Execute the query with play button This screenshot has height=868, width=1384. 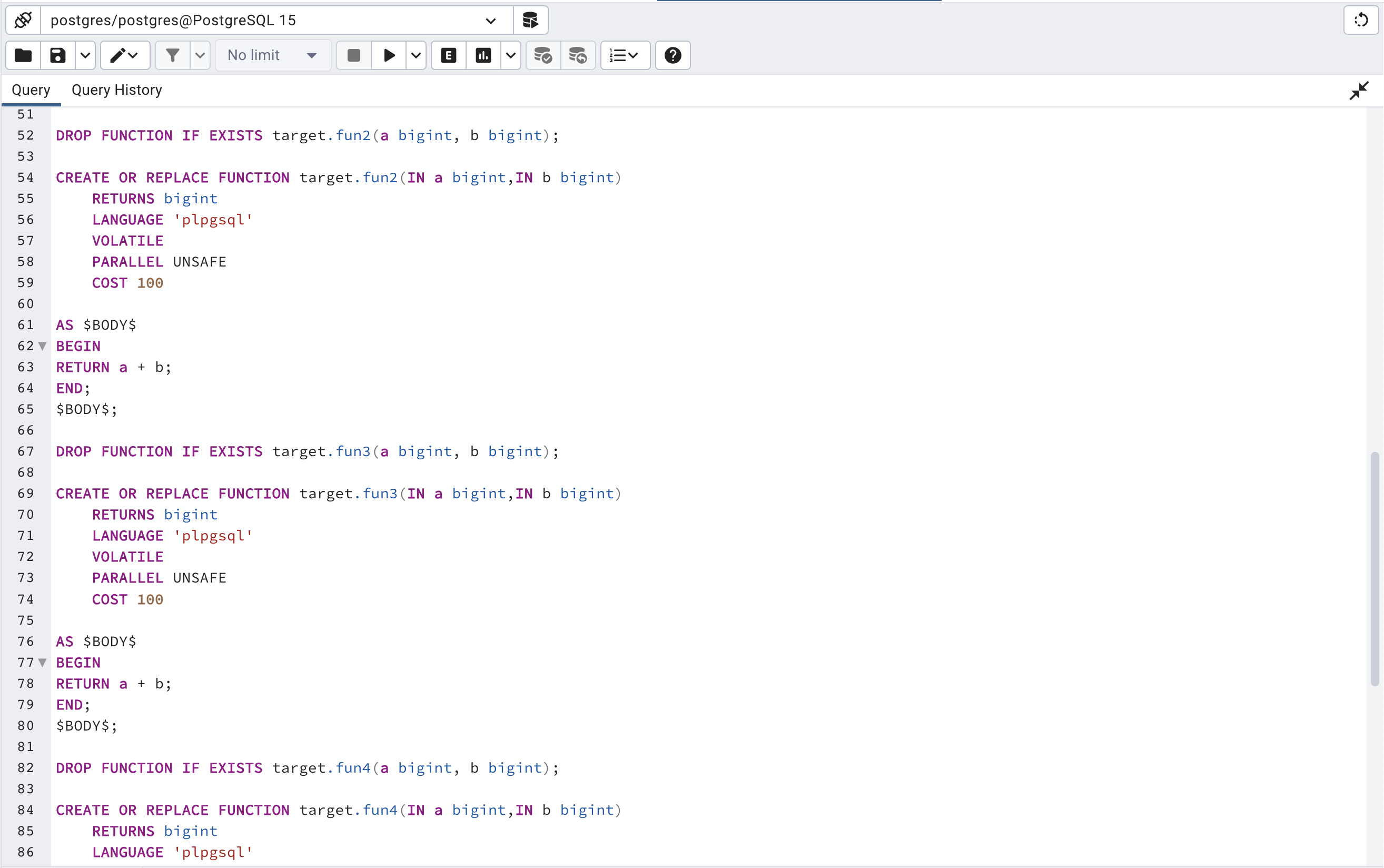(389, 56)
